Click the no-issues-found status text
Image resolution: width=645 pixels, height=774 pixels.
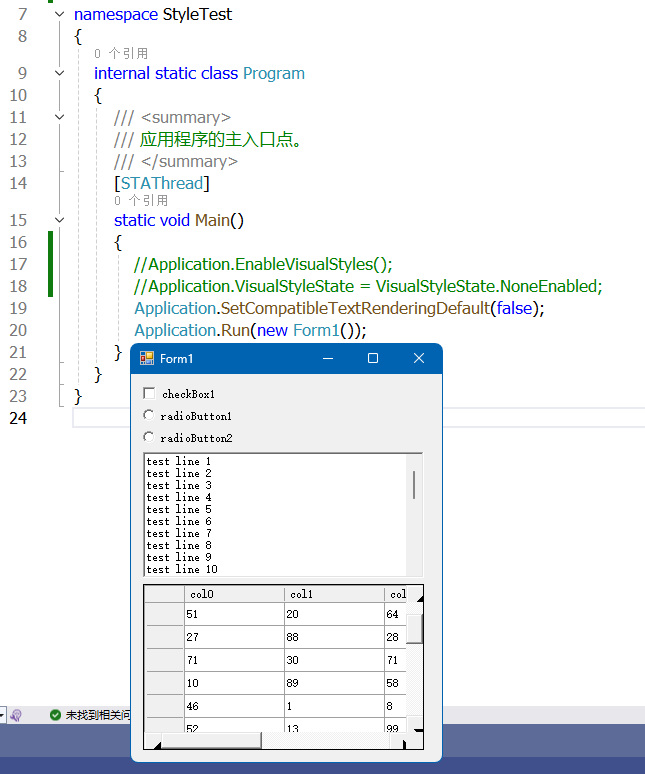pyautogui.click(x=98, y=715)
